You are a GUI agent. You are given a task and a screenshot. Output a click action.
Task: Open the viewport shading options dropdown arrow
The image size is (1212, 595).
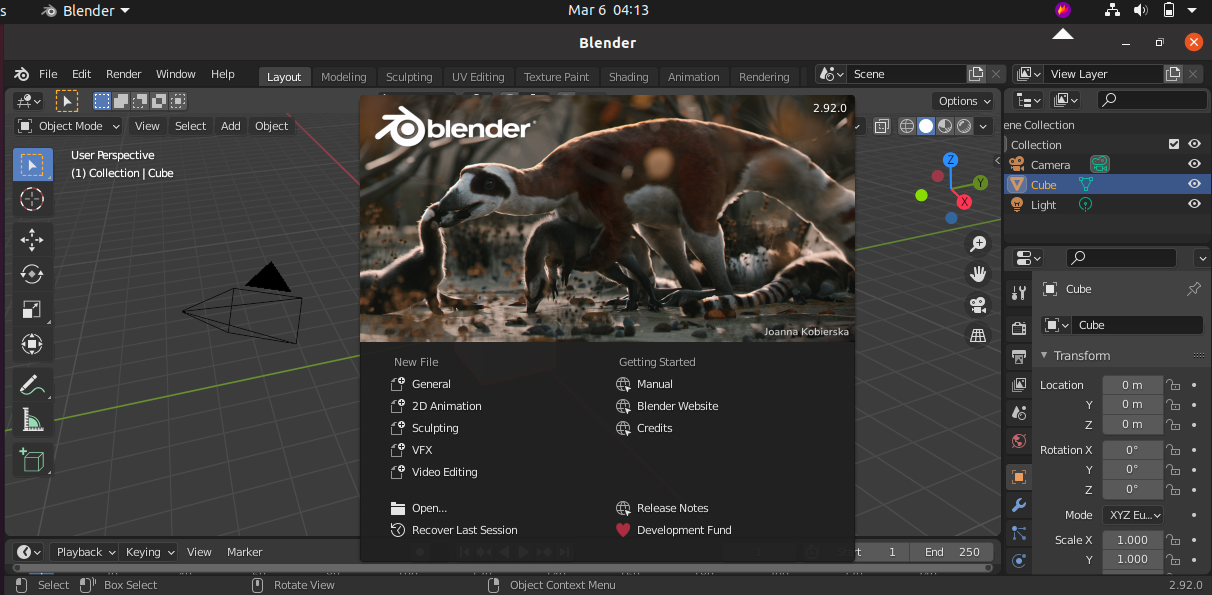pyautogui.click(x=984, y=126)
